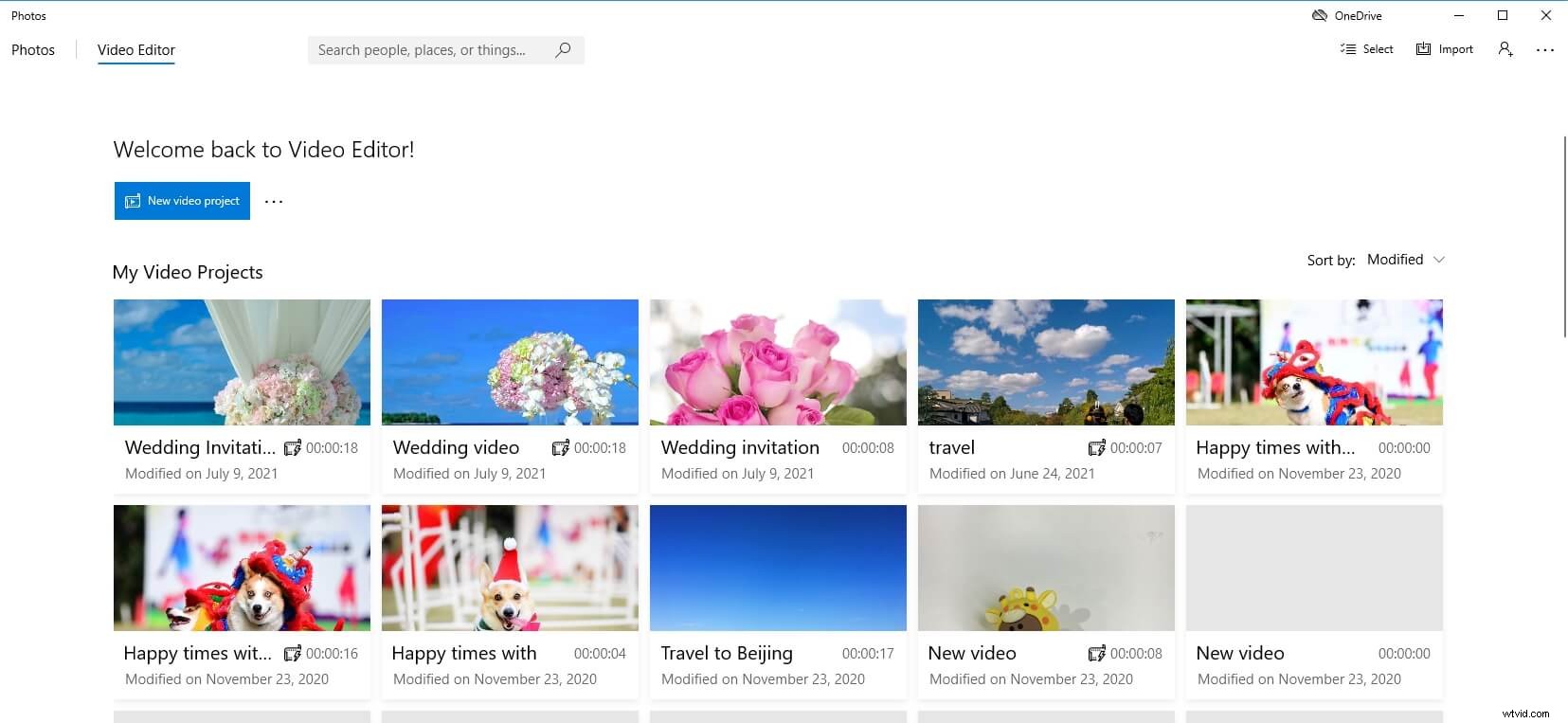Click the Select button label

click(x=1378, y=49)
